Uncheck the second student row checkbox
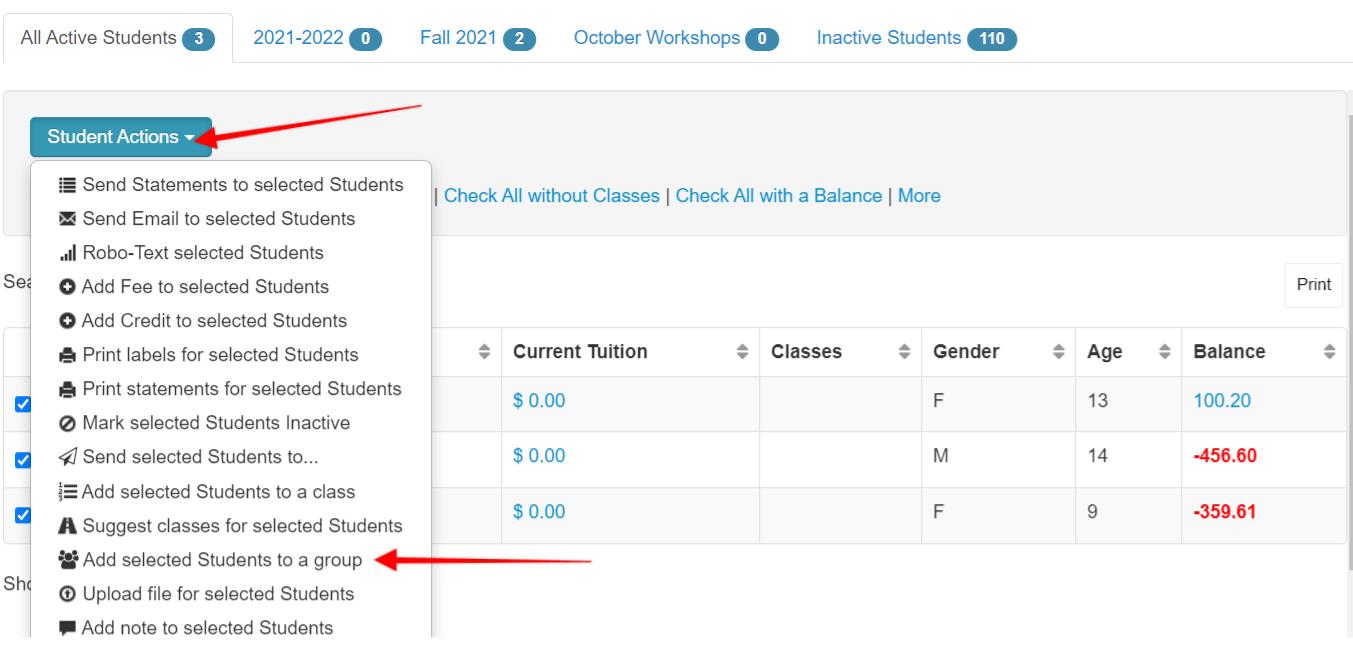Screen dimensions: 1353x653 point(23,460)
